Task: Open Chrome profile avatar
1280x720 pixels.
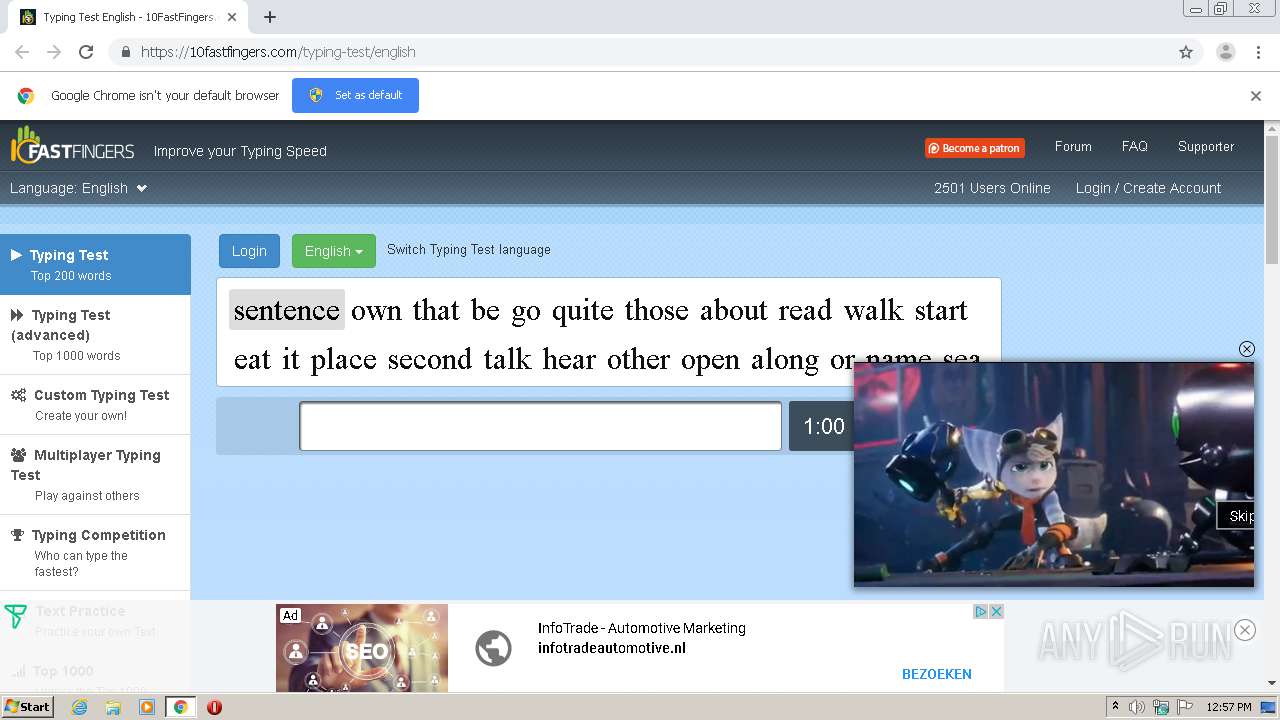Action: click(1225, 52)
